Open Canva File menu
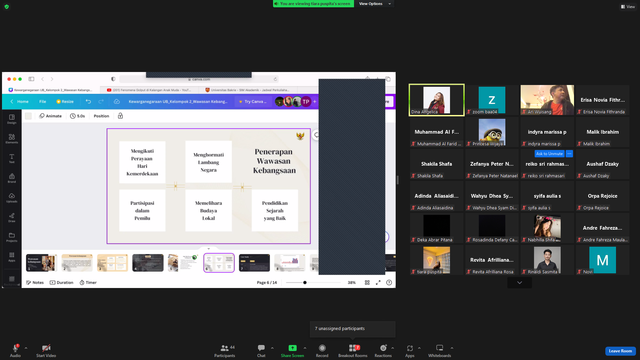Image resolution: width=640 pixels, height=360 pixels. pyautogui.click(x=42, y=102)
